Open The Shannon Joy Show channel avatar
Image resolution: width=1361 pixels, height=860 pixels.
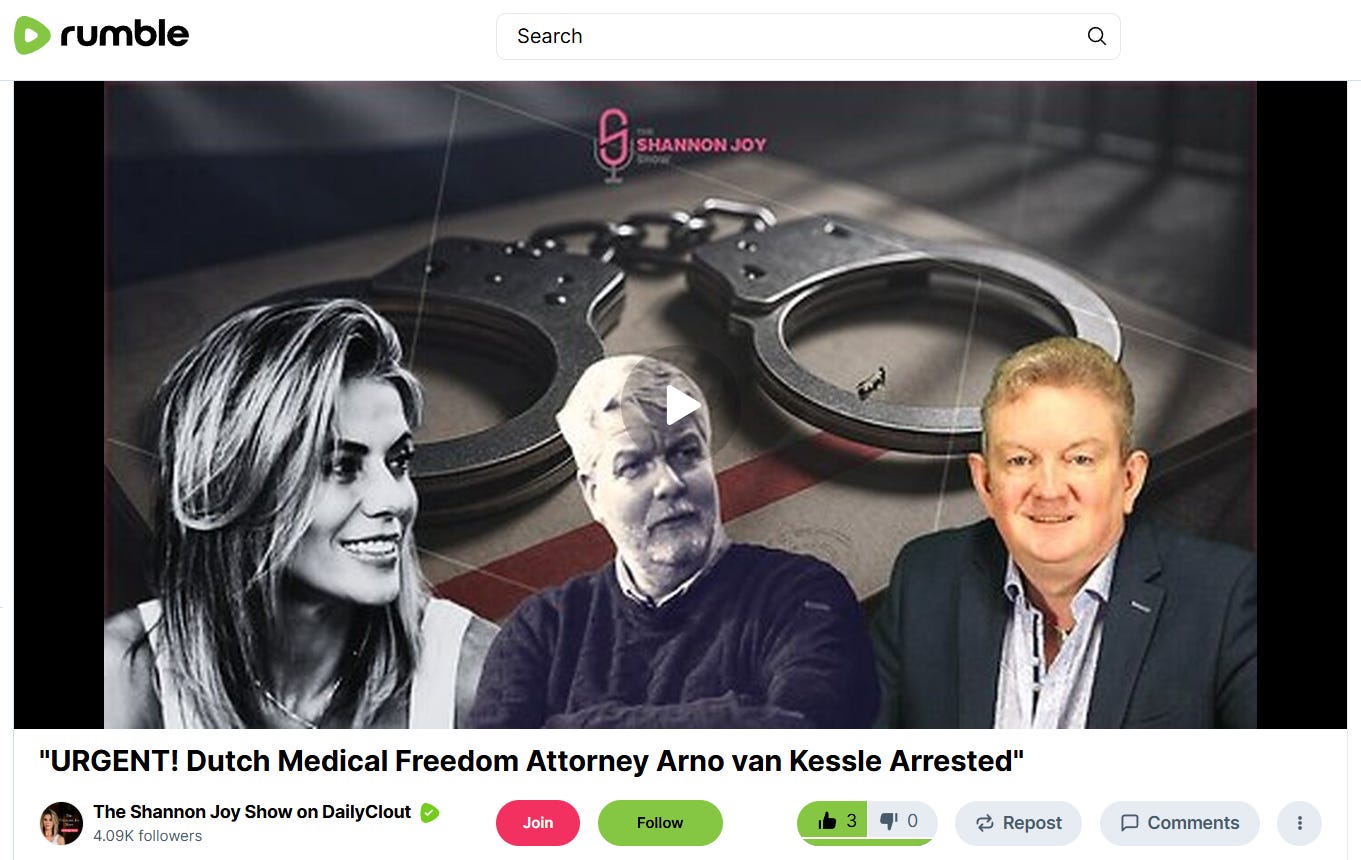pyautogui.click(x=61, y=823)
